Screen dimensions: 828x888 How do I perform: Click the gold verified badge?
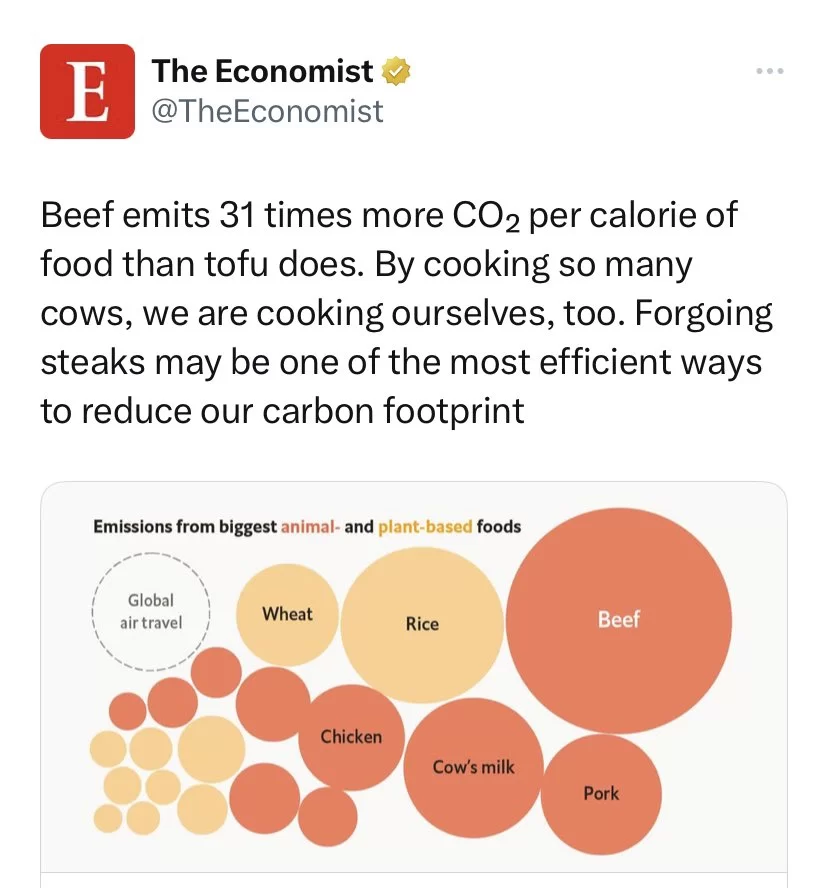point(396,71)
